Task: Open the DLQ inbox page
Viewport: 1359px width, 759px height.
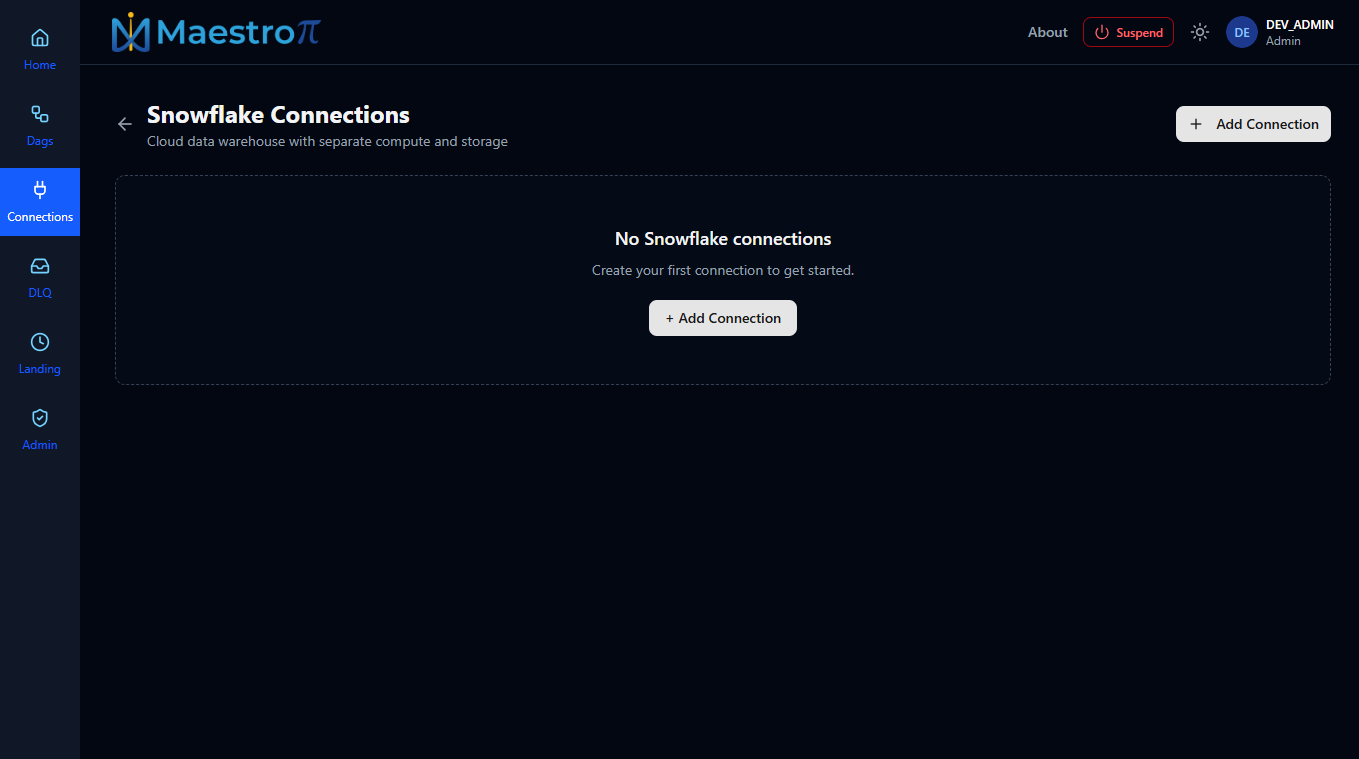Action: [40, 278]
